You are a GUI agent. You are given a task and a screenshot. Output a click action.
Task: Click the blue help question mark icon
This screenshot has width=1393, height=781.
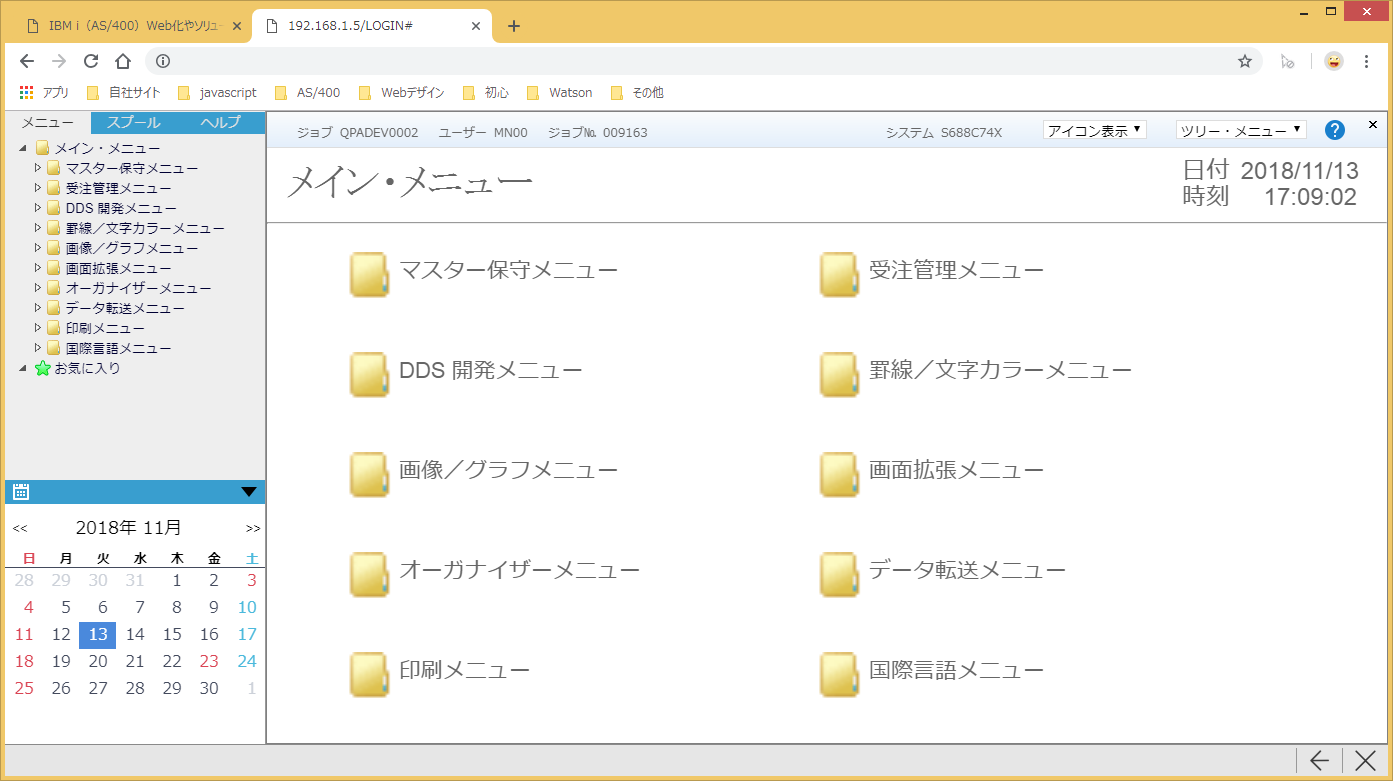pos(1334,130)
